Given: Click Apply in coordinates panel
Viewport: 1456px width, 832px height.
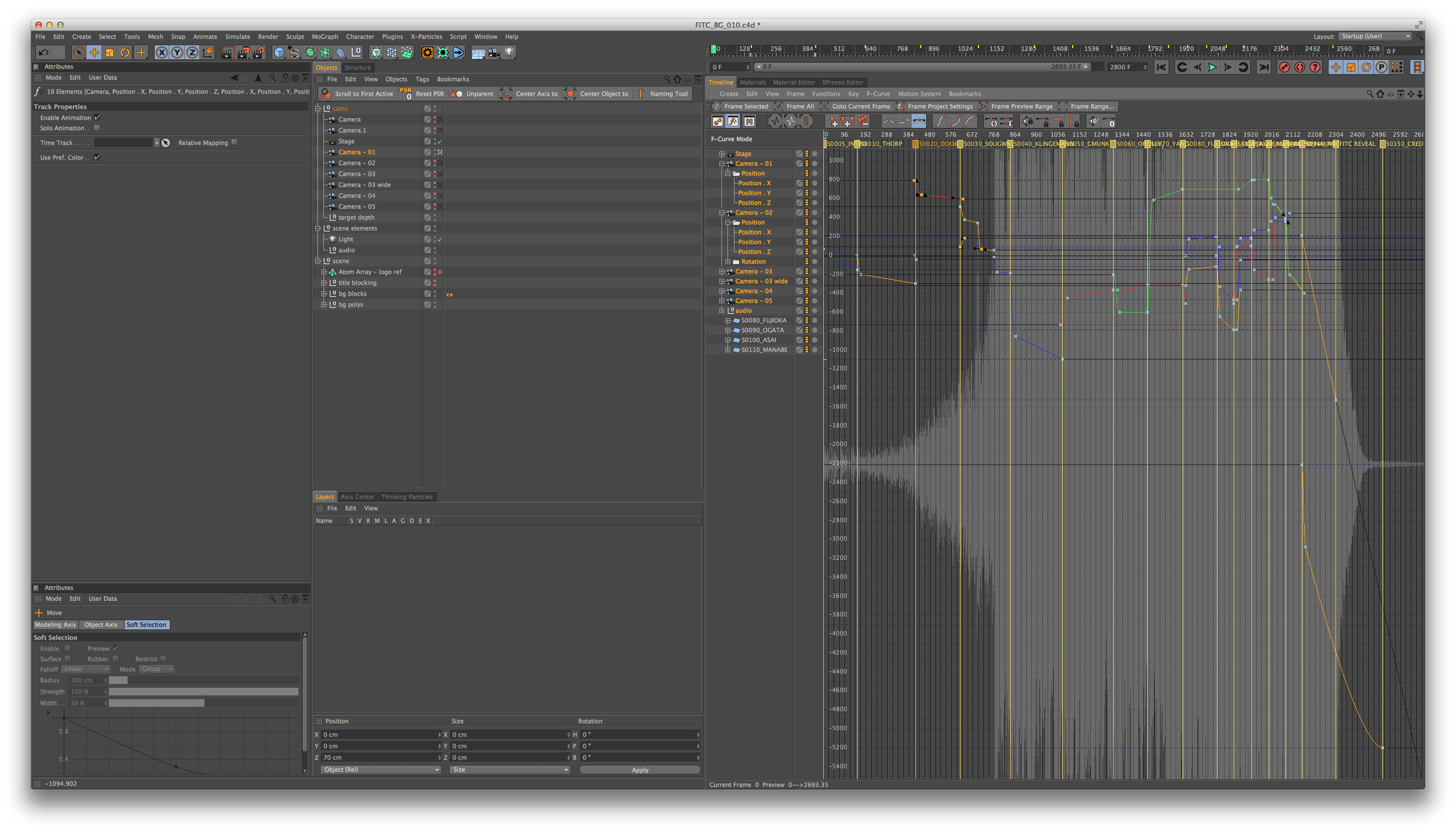Looking at the screenshot, I should click(639, 770).
